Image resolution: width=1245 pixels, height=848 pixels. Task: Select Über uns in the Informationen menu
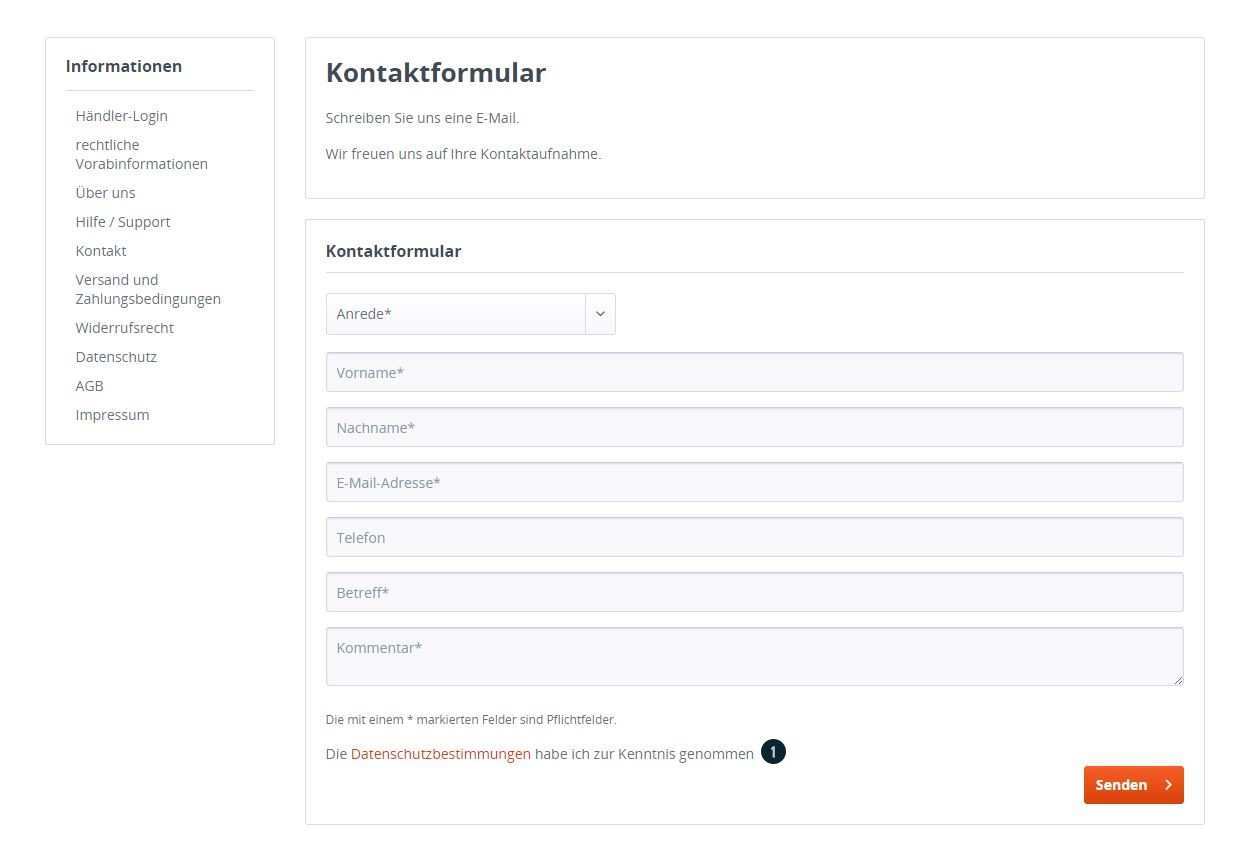pyautogui.click(x=105, y=193)
